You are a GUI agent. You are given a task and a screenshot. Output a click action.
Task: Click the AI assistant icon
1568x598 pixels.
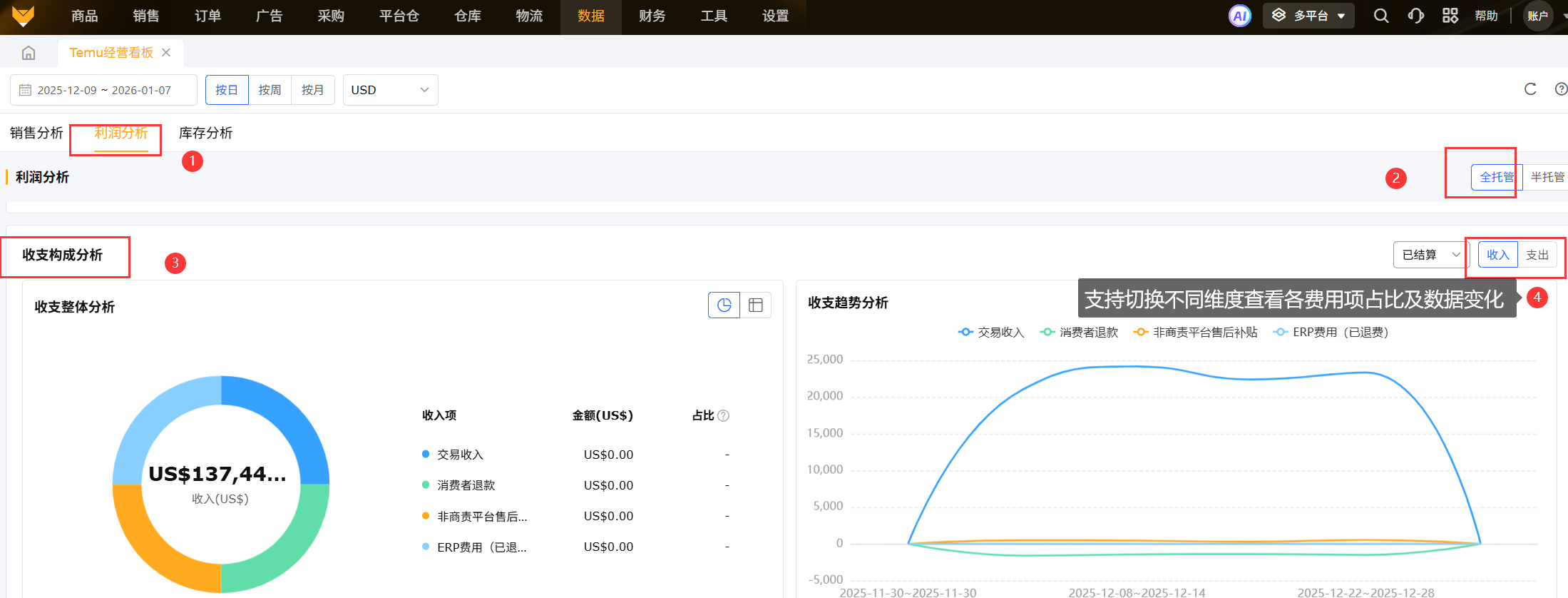[x=1239, y=16]
